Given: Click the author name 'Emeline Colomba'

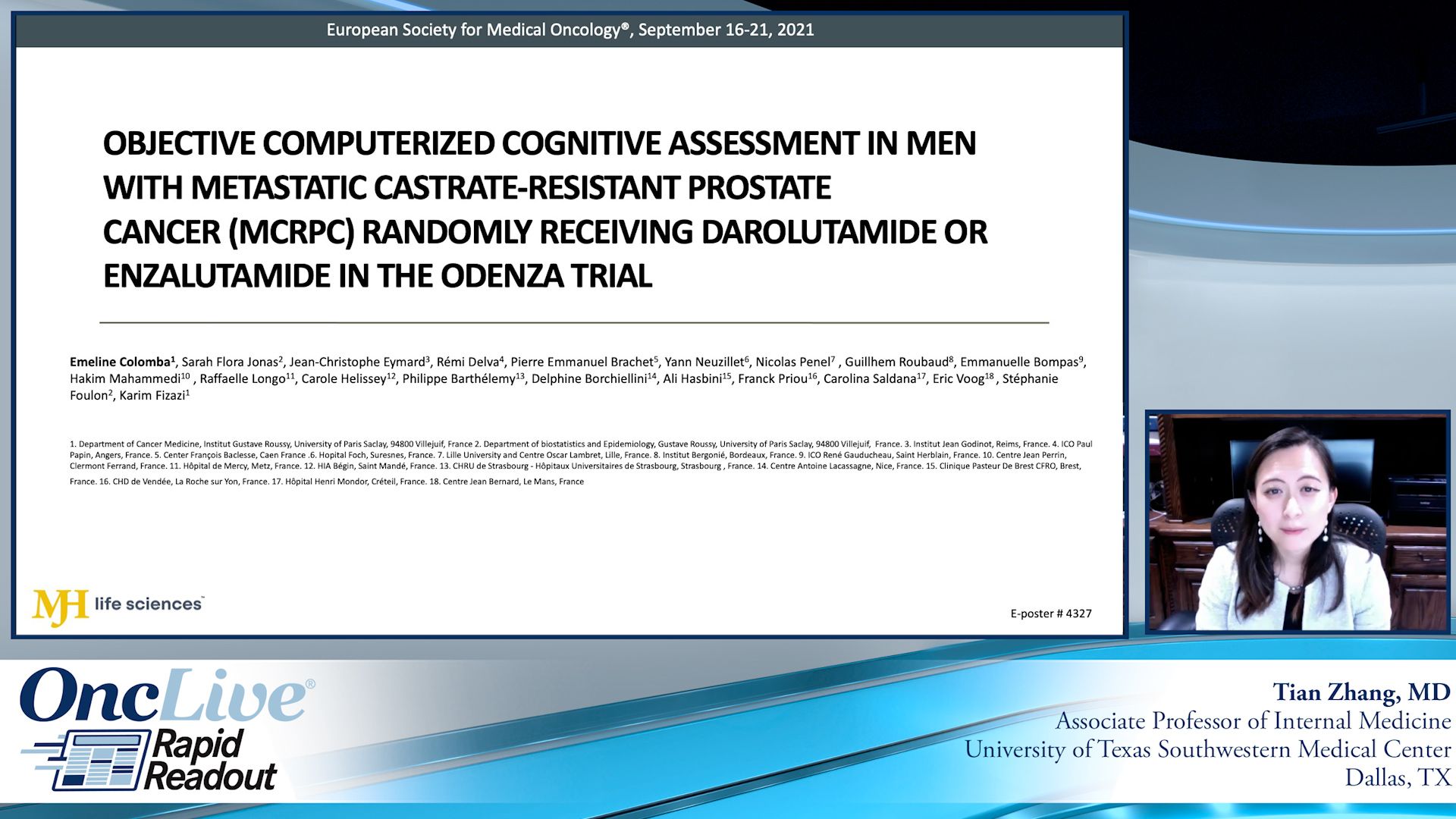Looking at the screenshot, I should point(121,362).
